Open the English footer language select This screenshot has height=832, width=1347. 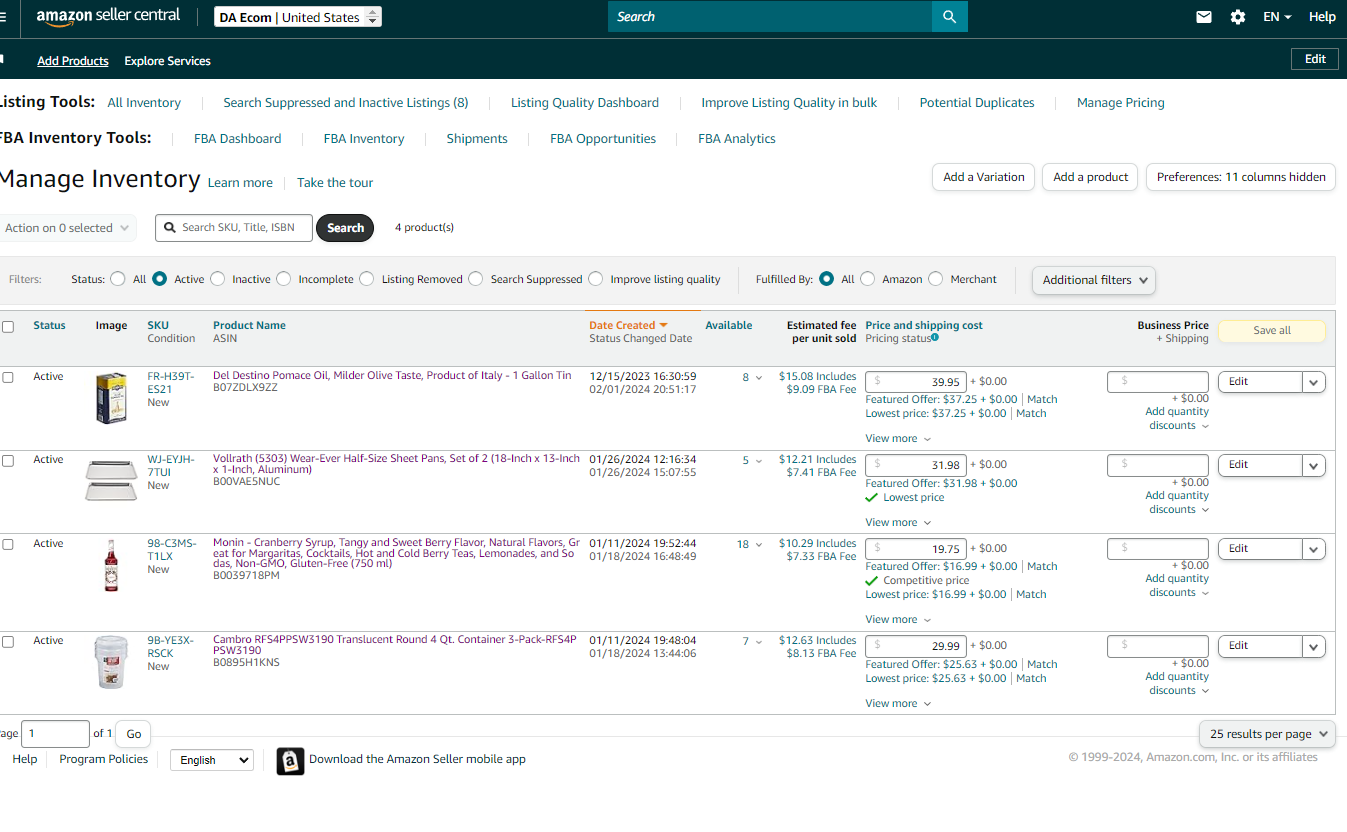(211, 760)
